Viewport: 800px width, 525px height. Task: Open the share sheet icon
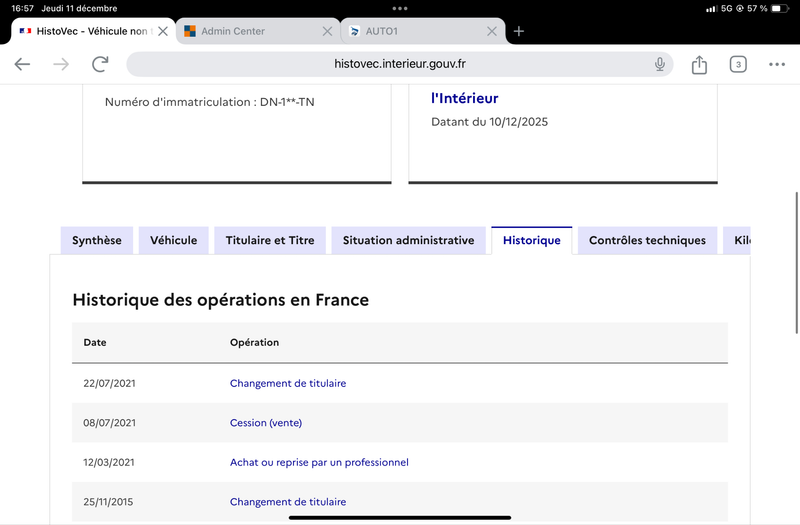[699, 64]
